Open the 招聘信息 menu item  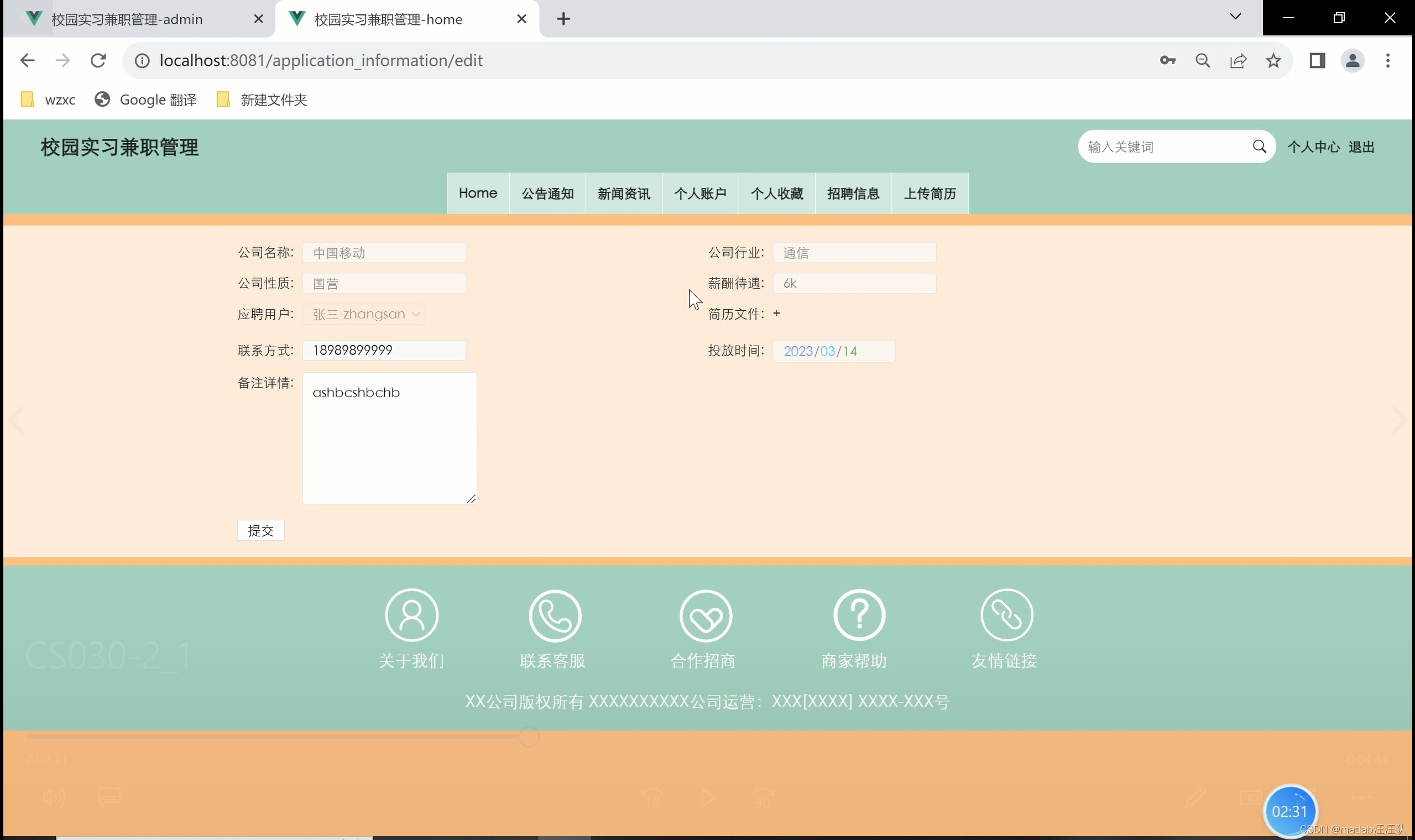coord(853,194)
